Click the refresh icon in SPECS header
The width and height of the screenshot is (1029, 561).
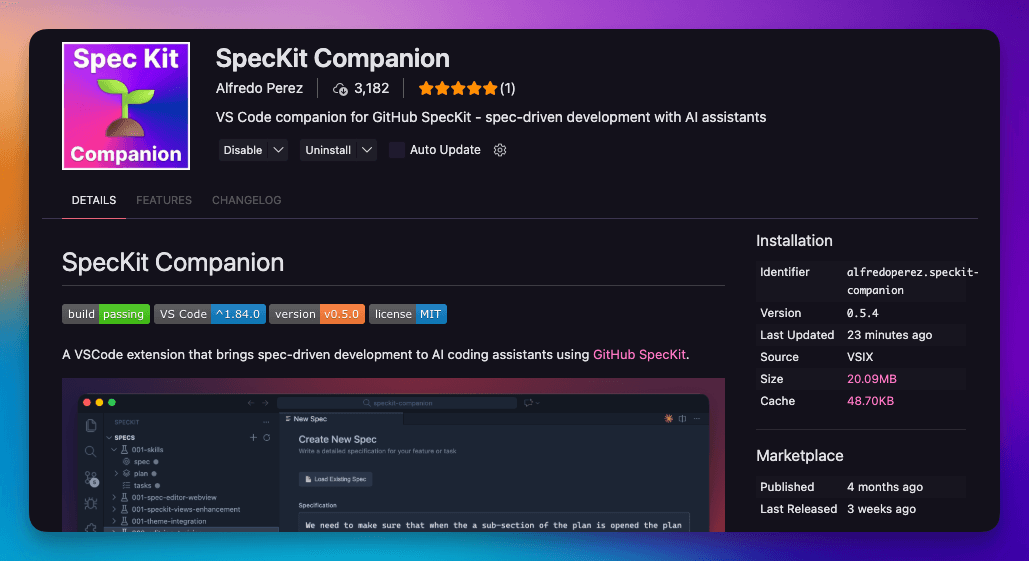(266, 437)
